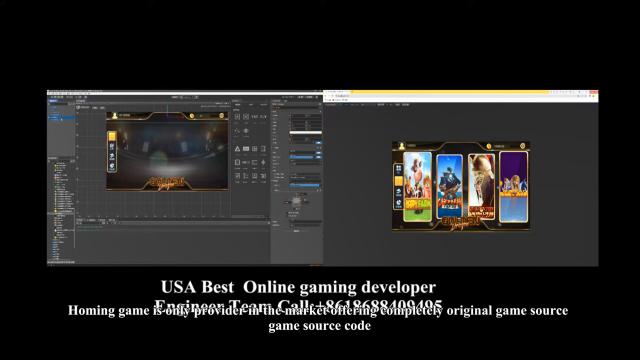640x360 pixels.
Task: Click the user avatar icon in browser preview
Action: (x=402, y=146)
